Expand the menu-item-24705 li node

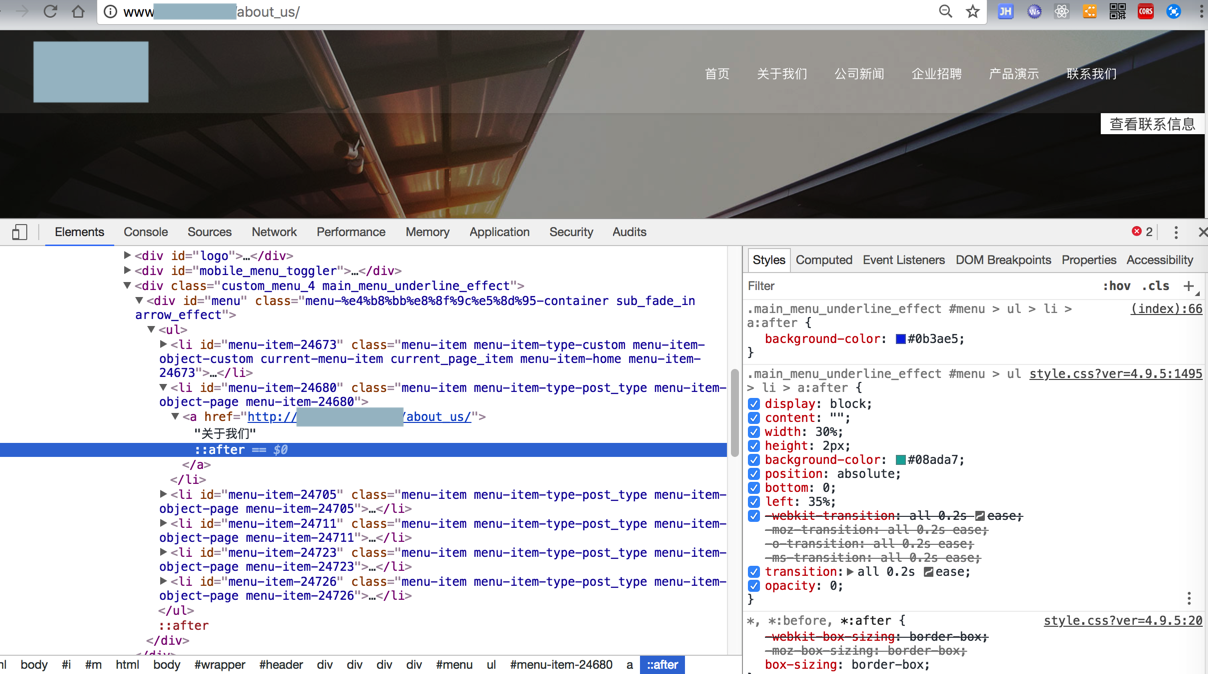163,495
